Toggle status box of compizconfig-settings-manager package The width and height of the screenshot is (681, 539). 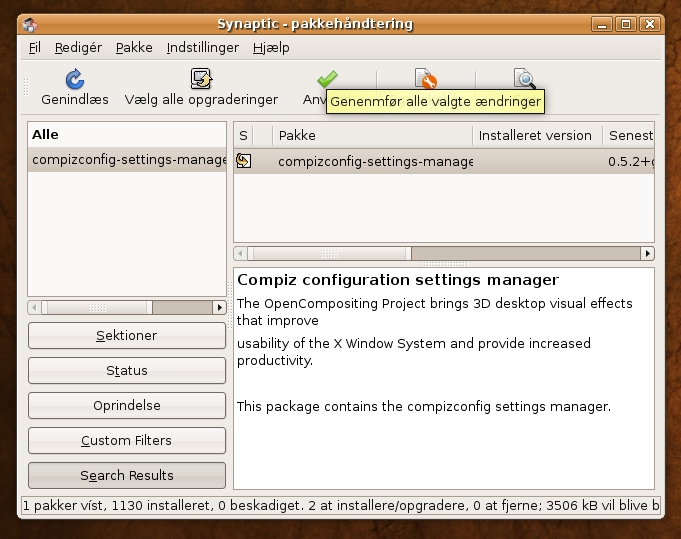[x=244, y=161]
